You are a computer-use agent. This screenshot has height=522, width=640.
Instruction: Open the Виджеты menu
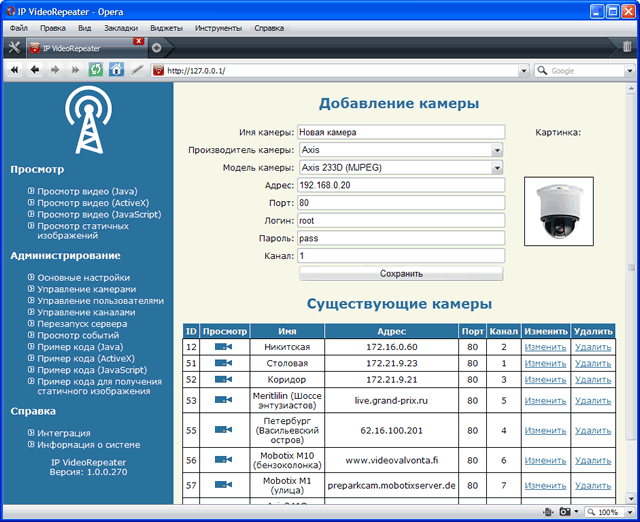[x=166, y=28]
